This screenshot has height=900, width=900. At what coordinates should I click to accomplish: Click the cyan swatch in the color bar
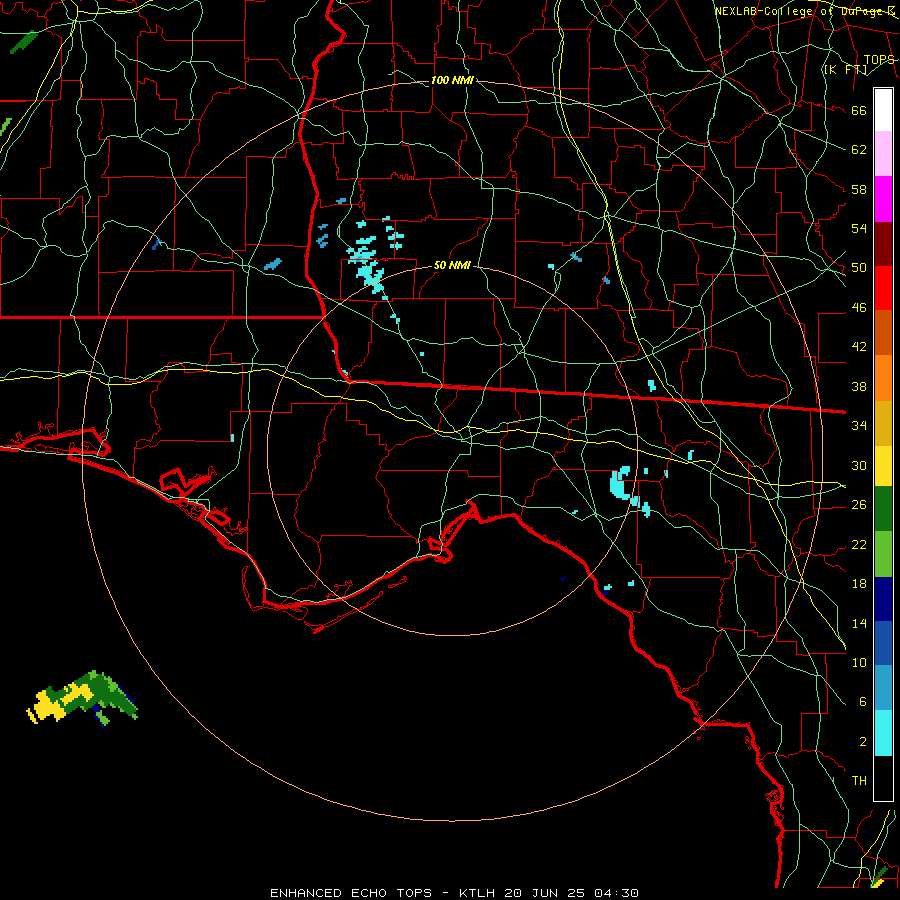click(883, 733)
